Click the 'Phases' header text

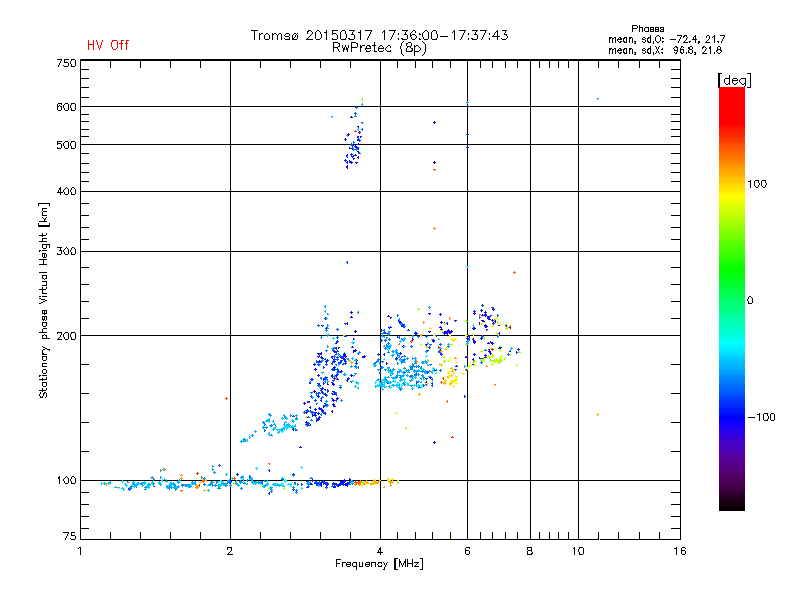click(647, 29)
